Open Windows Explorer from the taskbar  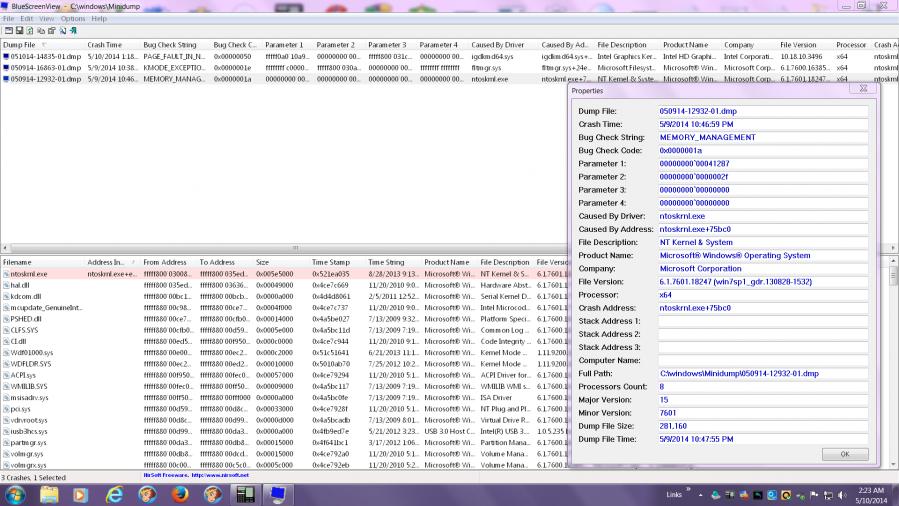49,494
